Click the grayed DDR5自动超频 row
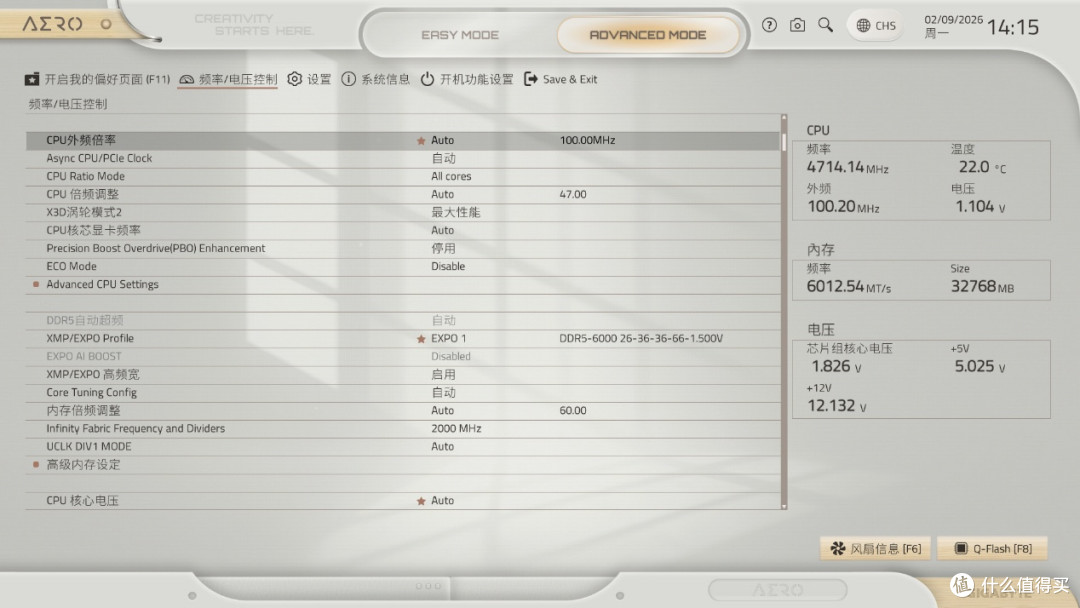The height and width of the screenshot is (608, 1080). [403, 320]
